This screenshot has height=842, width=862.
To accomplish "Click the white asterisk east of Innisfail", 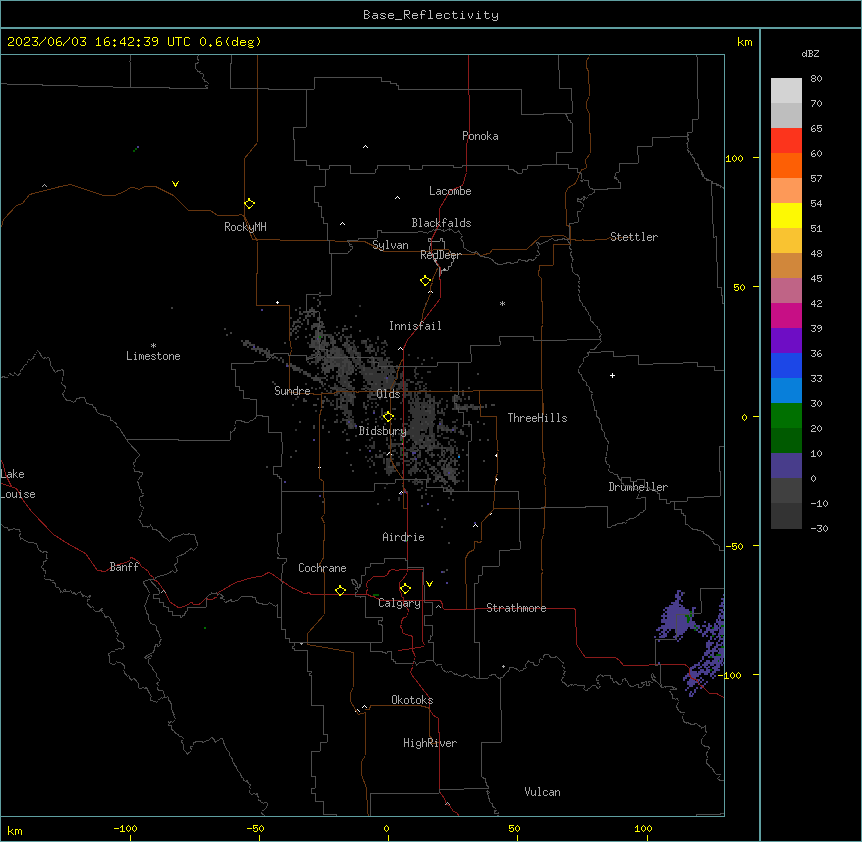I will pyautogui.click(x=502, y=303).
